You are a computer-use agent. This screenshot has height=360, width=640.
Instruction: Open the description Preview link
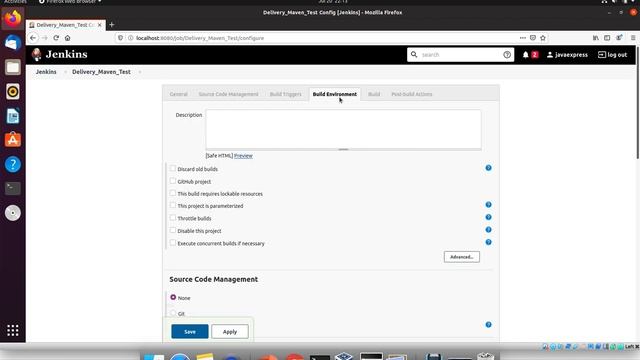pyautogui.click(x=243, y=156)
